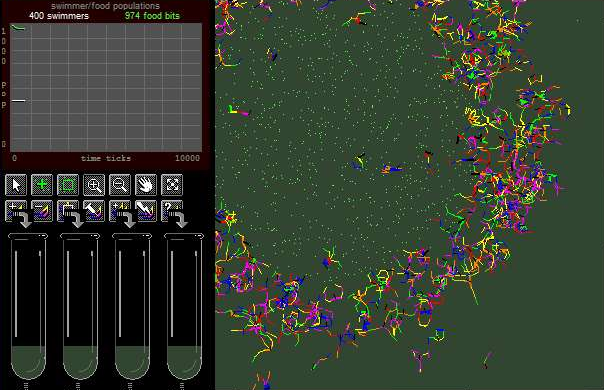Select the hand pan tool
The height and width of the screenshot is (390, 604).
[x=146, y=185]
